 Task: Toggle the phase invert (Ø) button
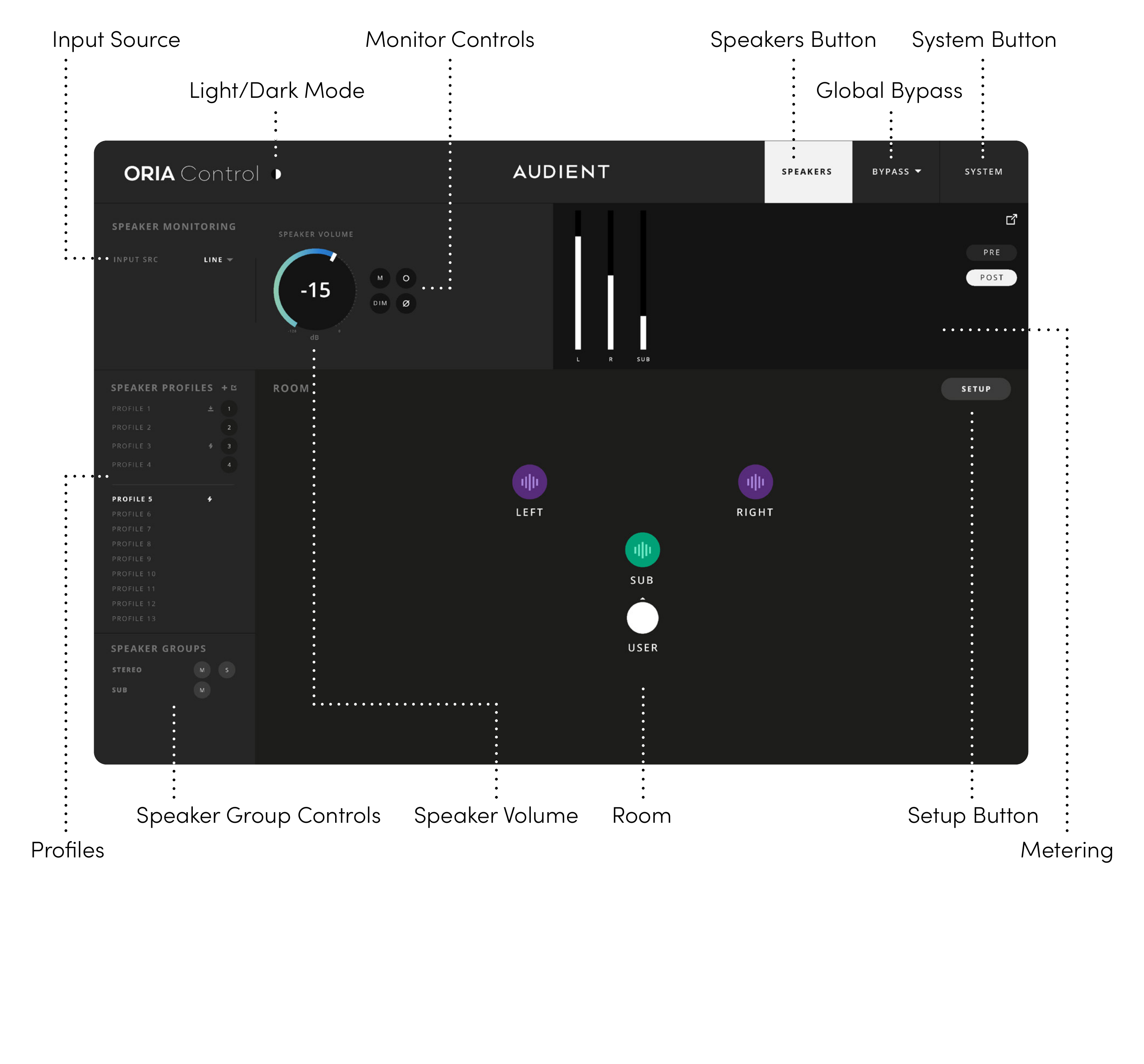(406, 303)
